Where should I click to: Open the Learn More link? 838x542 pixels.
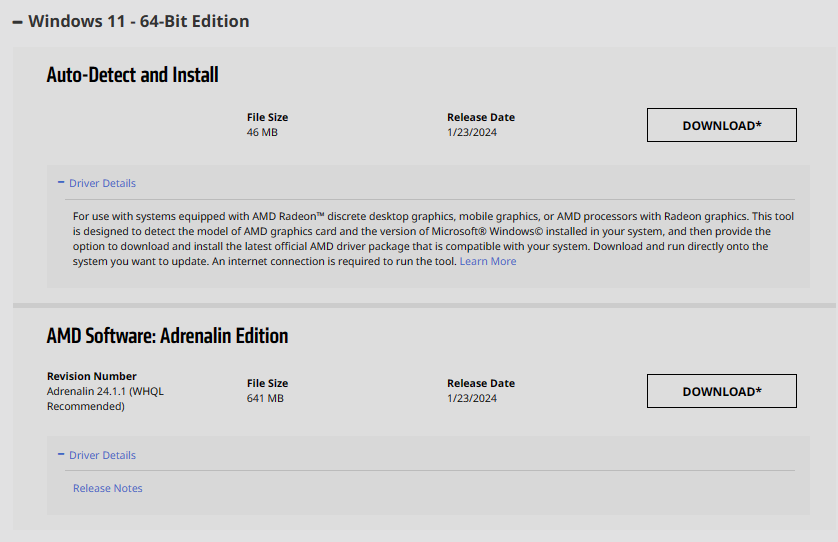(488, 261)
